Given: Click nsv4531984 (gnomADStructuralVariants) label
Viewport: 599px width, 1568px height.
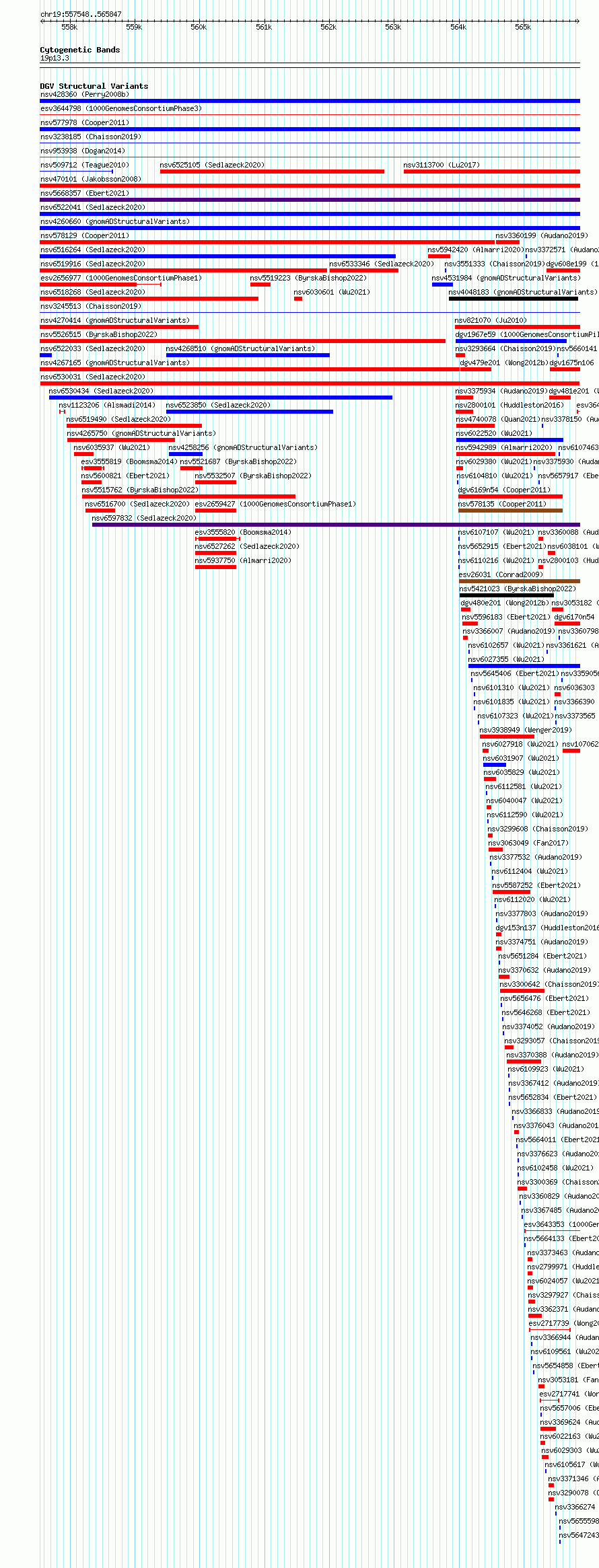Looking at the screenshot, I should pyautogui.click(x=506, y=278).
